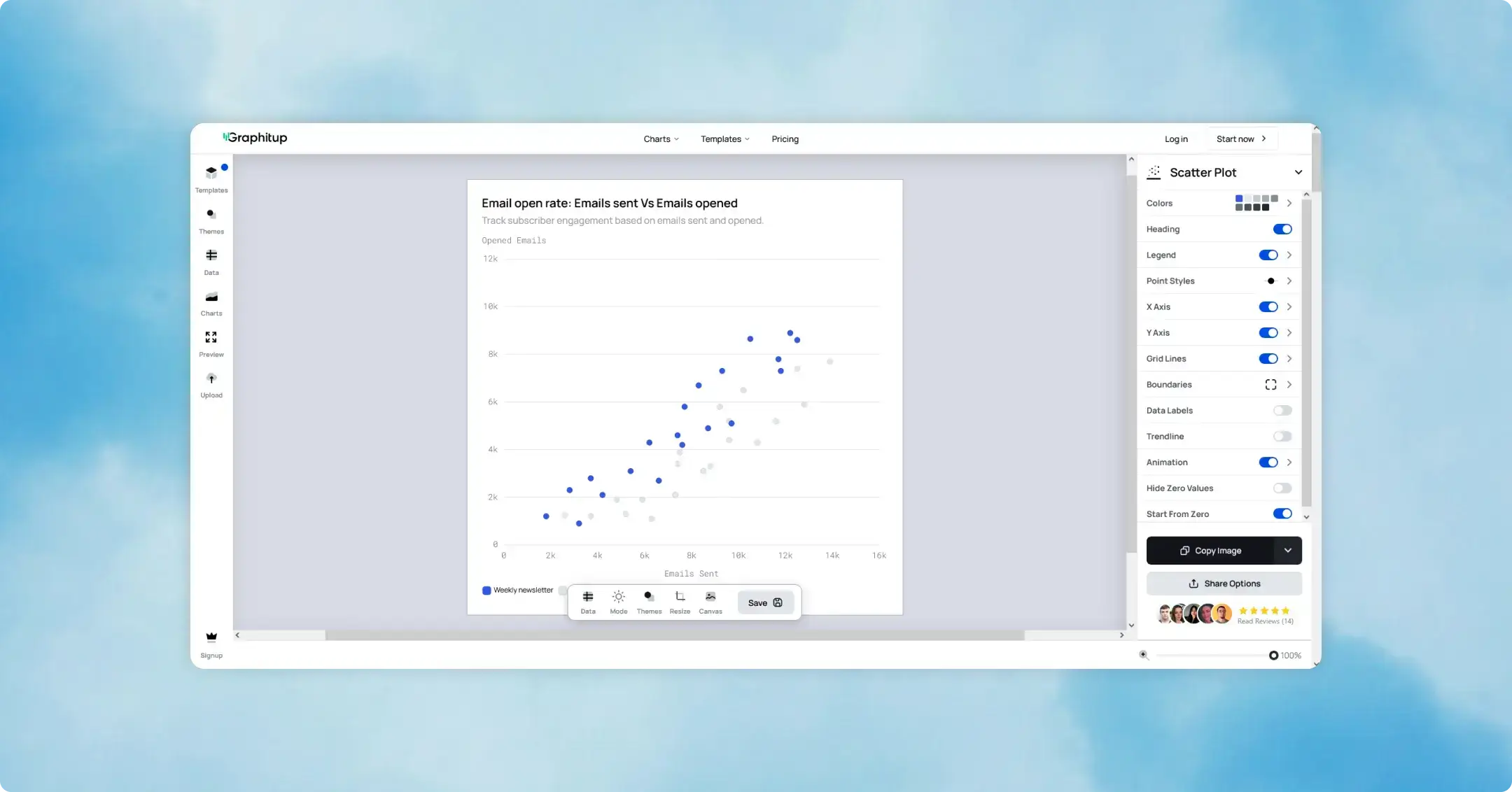Click the Pricing navigation item

point(785,139)
